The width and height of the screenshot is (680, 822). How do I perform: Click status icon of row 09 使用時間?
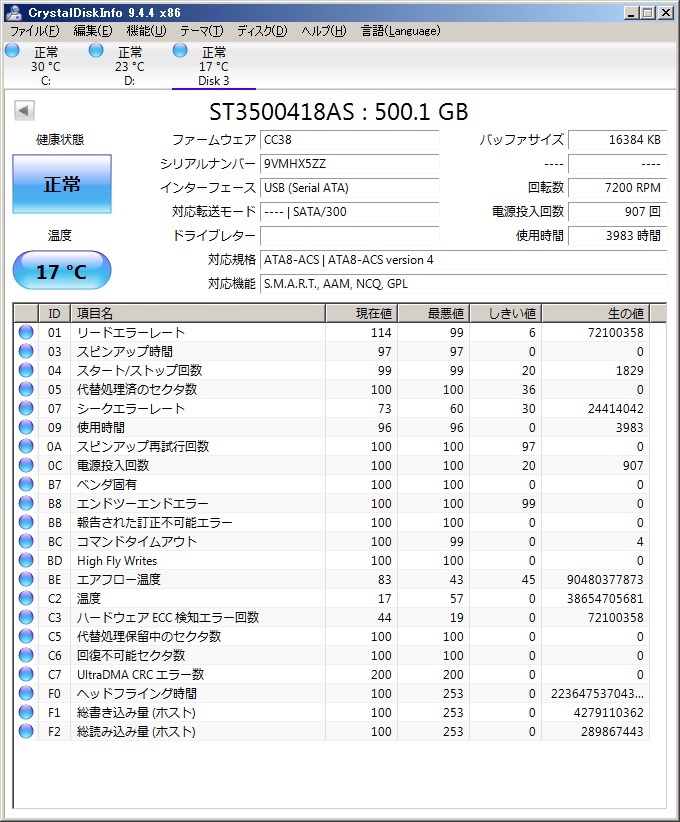(x=26, y=427)
